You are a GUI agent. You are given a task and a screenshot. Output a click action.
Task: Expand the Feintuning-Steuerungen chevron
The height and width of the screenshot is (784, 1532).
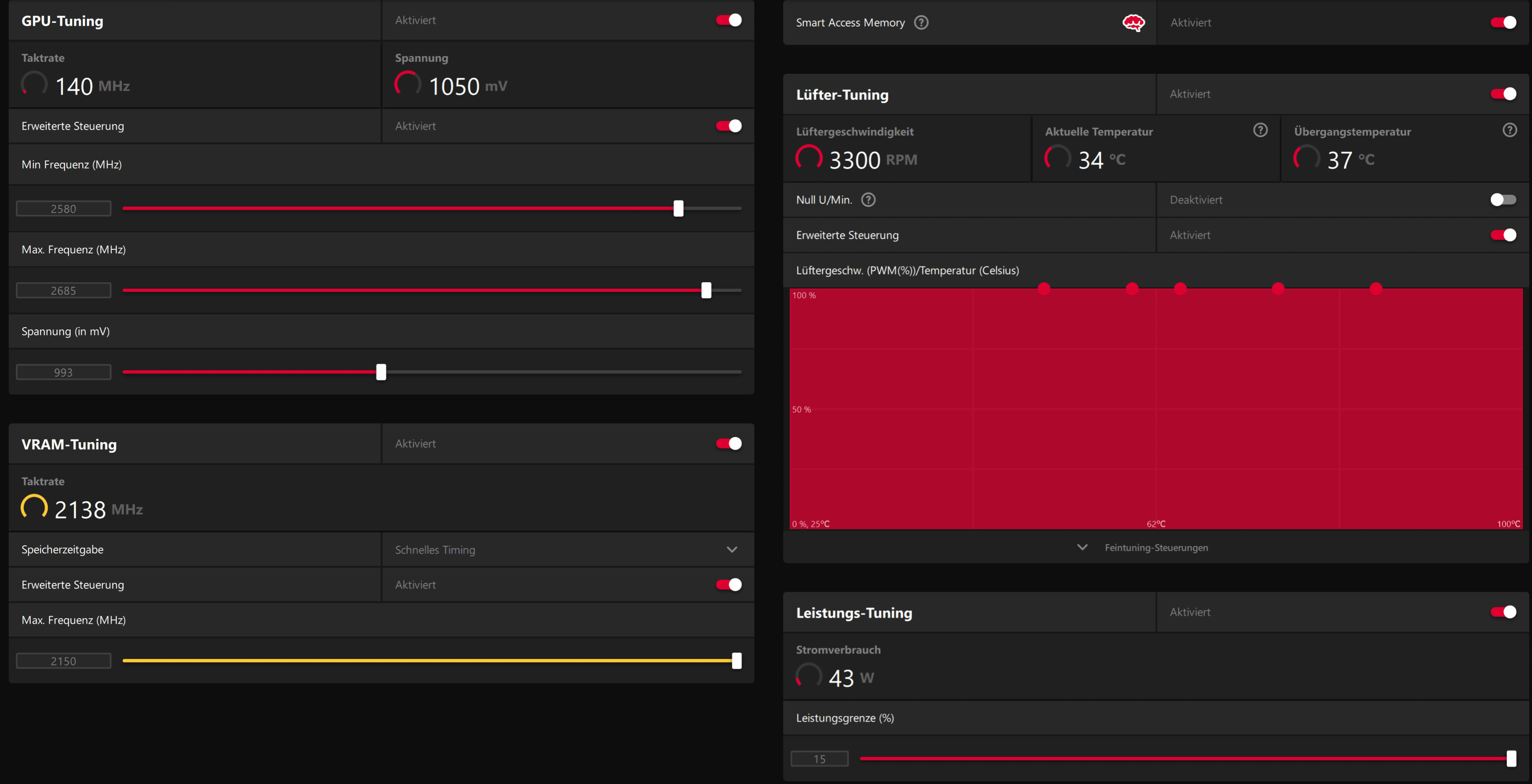[x=1082, y=547]
